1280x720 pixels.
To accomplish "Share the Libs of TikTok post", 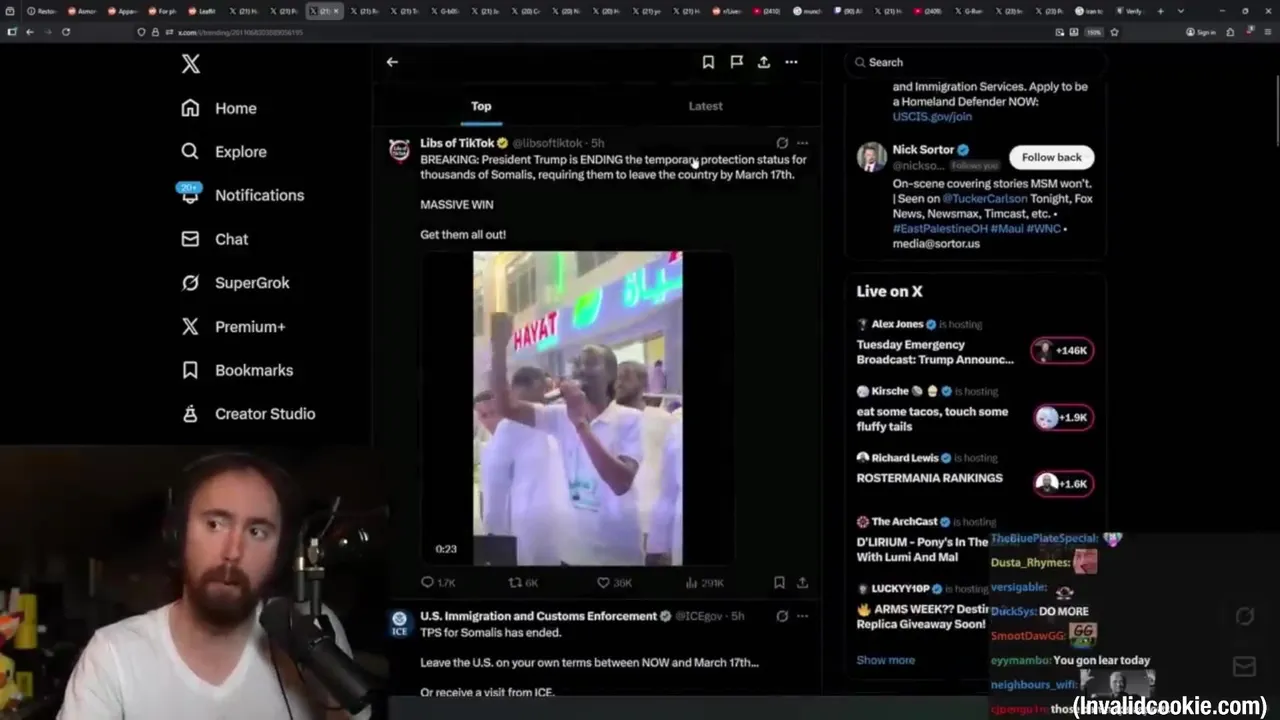I will (802, 582).
